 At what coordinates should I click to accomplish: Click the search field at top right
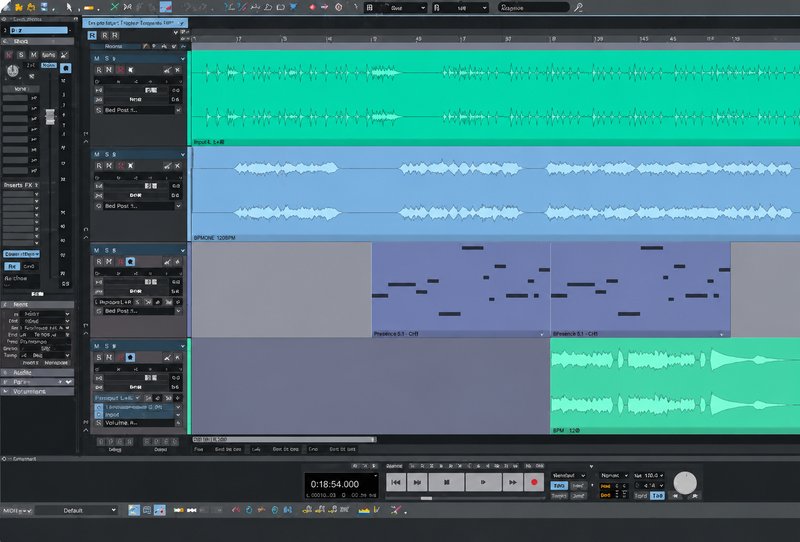[533, 8]
